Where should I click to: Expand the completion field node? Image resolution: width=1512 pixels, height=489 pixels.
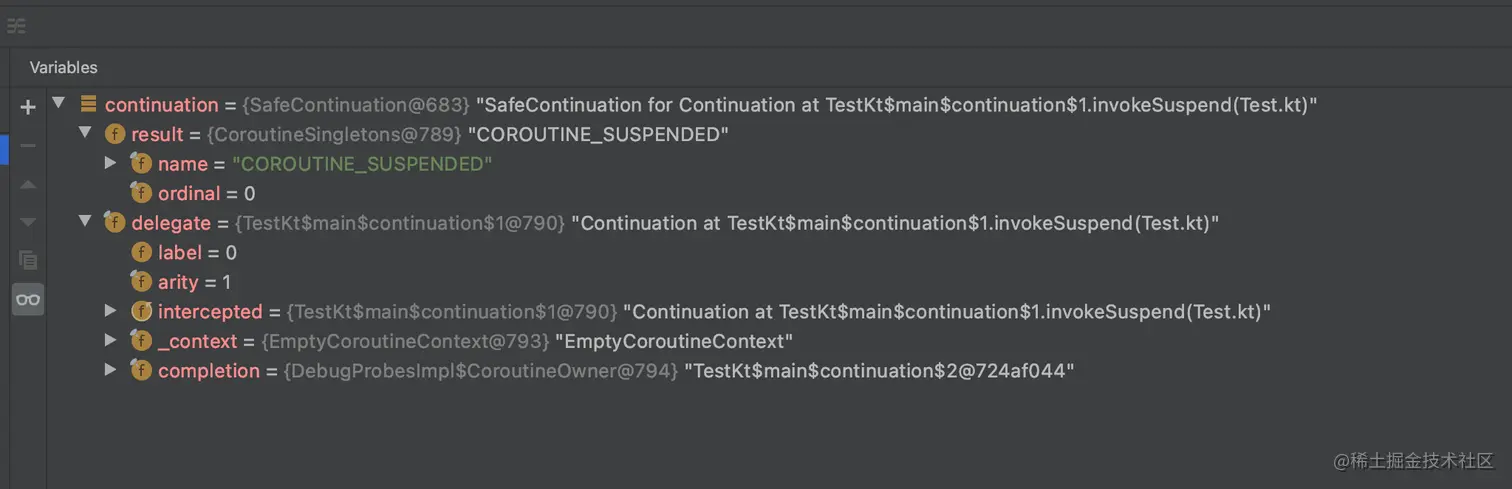[x=111, y=370]
